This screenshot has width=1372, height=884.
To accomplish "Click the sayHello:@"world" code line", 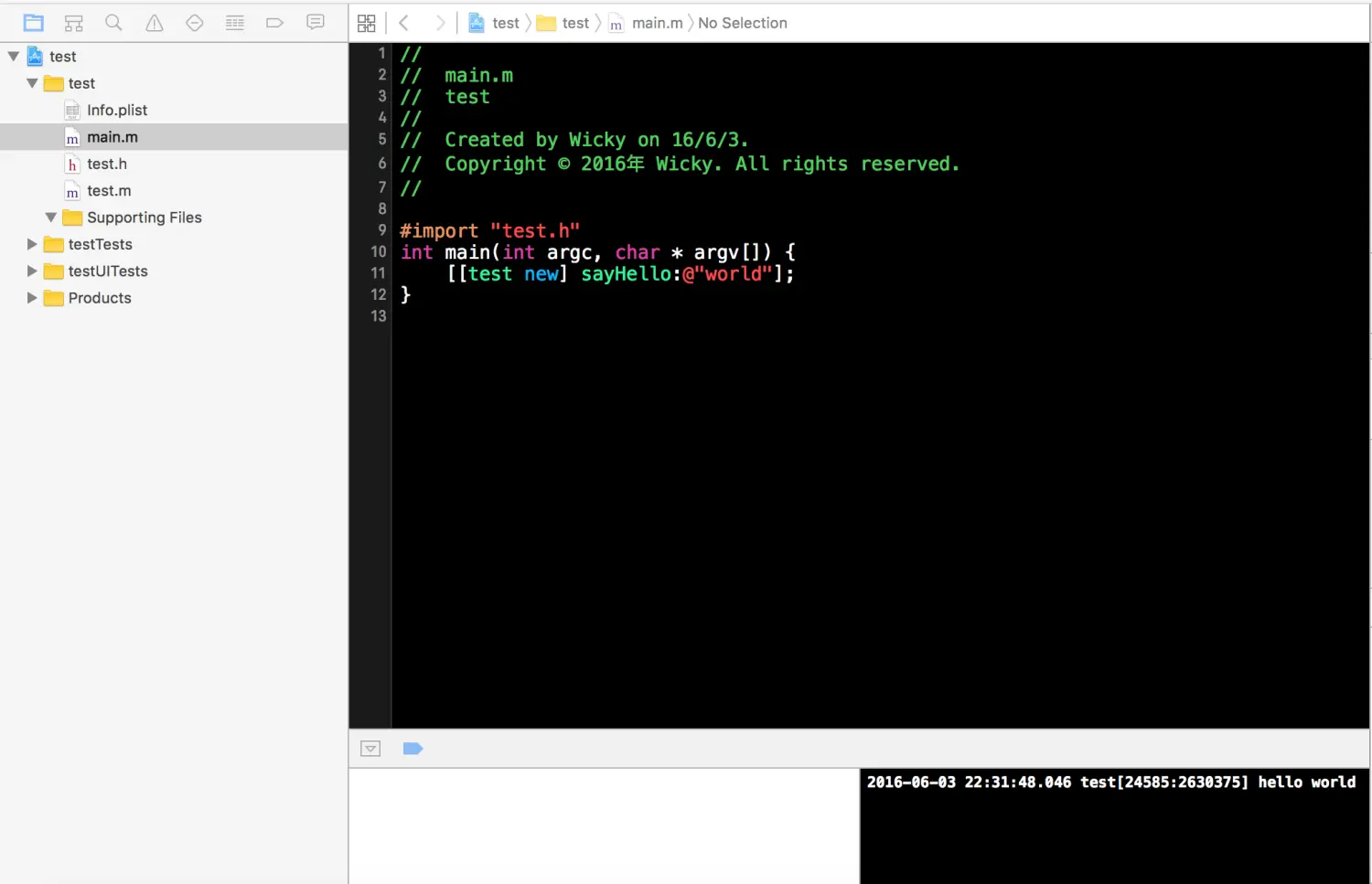I will click(x=620, y=273).
